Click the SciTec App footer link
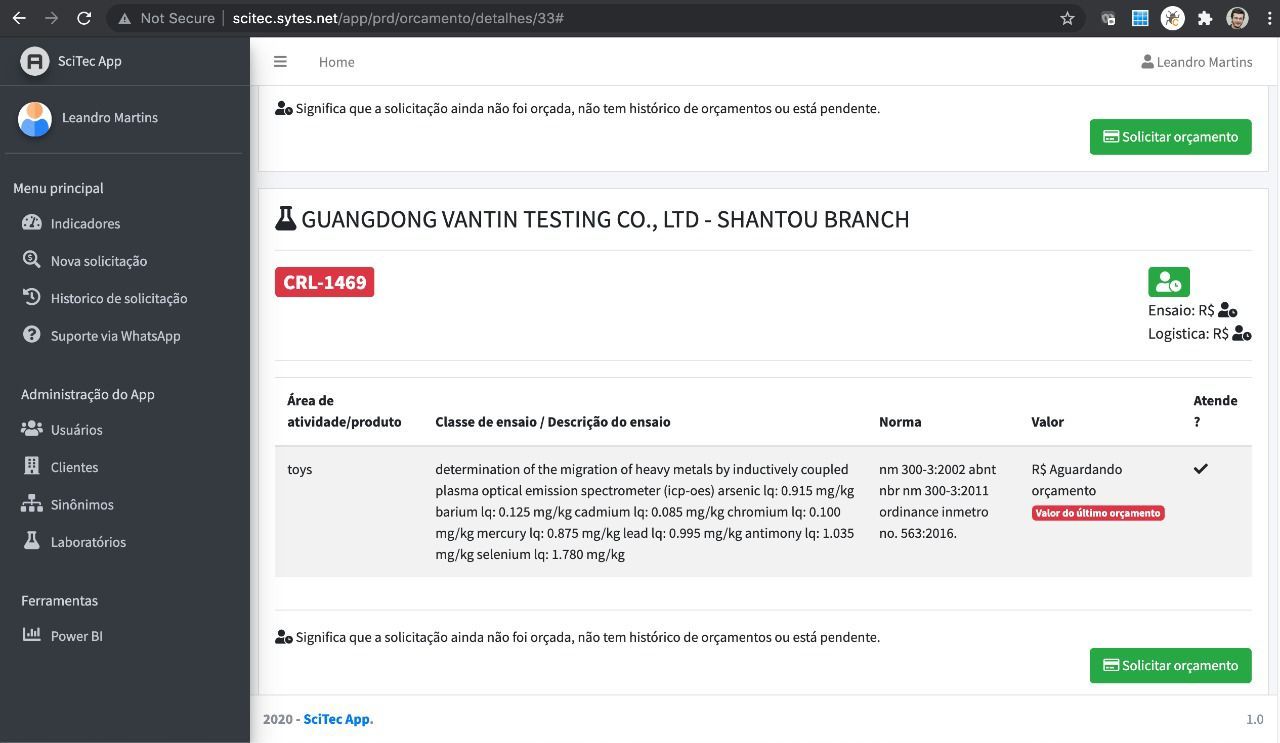 tap(337, 719)
